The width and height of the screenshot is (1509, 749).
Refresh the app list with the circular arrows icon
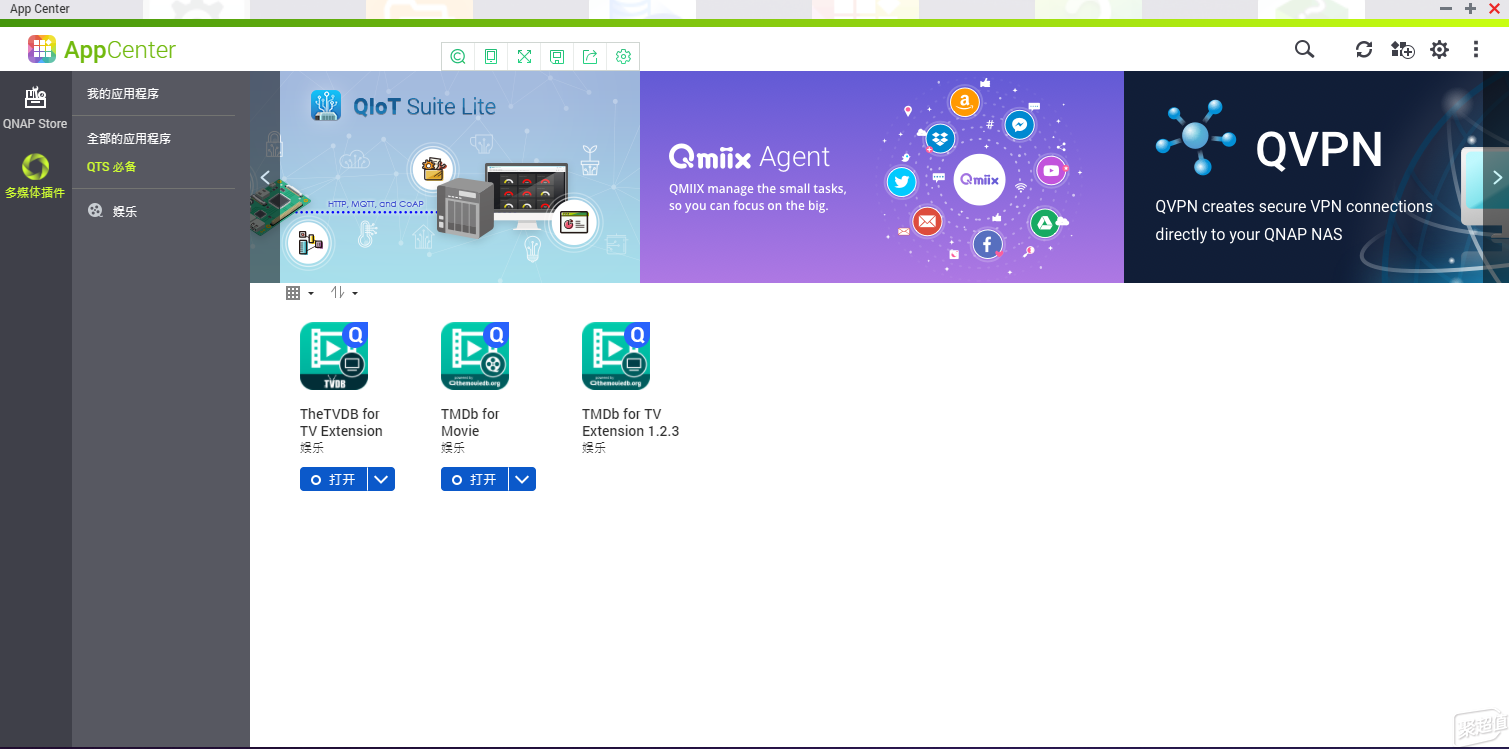[x=1364, y=49]
